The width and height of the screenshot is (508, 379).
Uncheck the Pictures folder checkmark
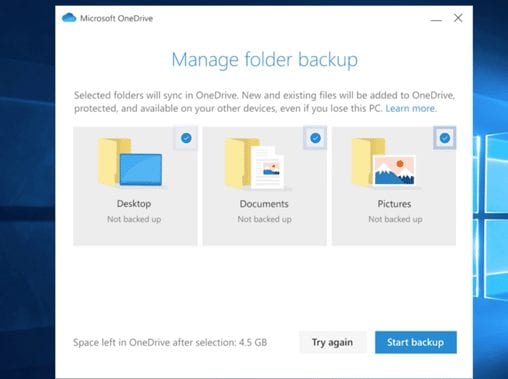click(445, 138)
